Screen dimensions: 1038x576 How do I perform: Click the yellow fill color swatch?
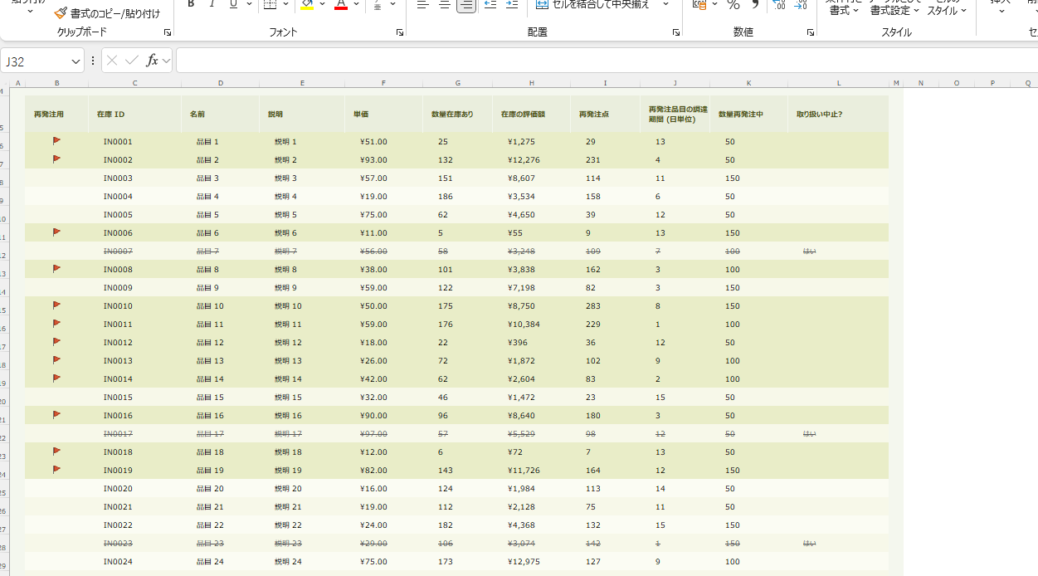click(306, 8)
